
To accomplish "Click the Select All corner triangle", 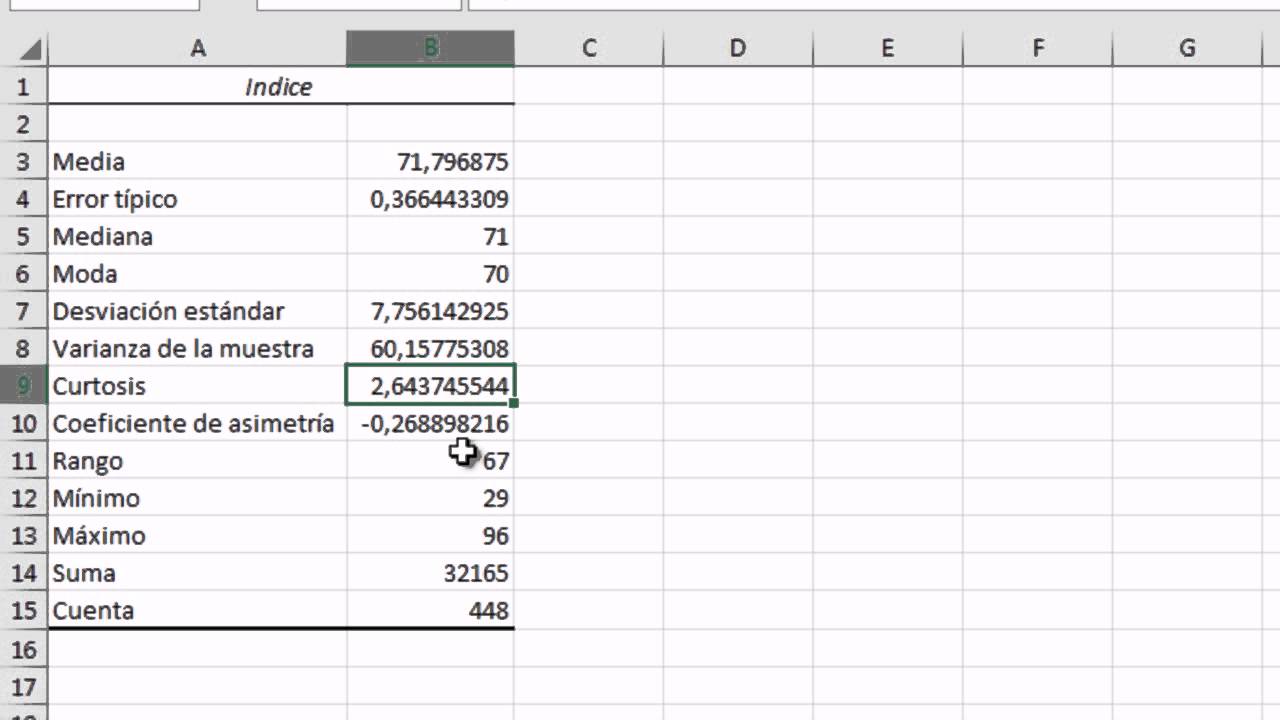I will tap(30, 48).
